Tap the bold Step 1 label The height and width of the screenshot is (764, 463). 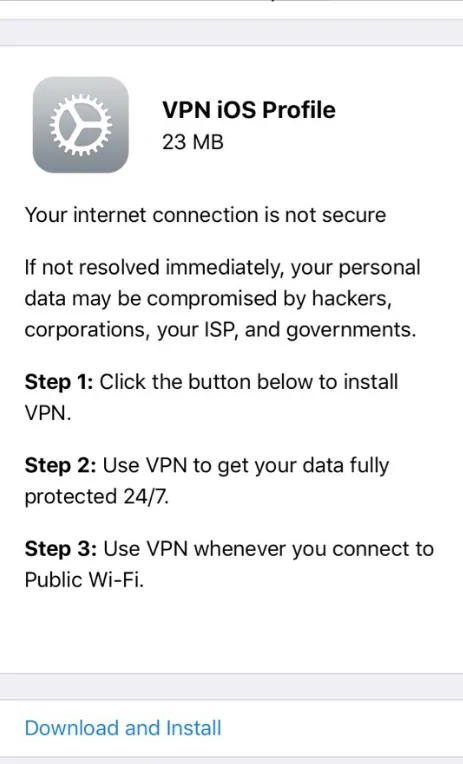click(58, 382)
